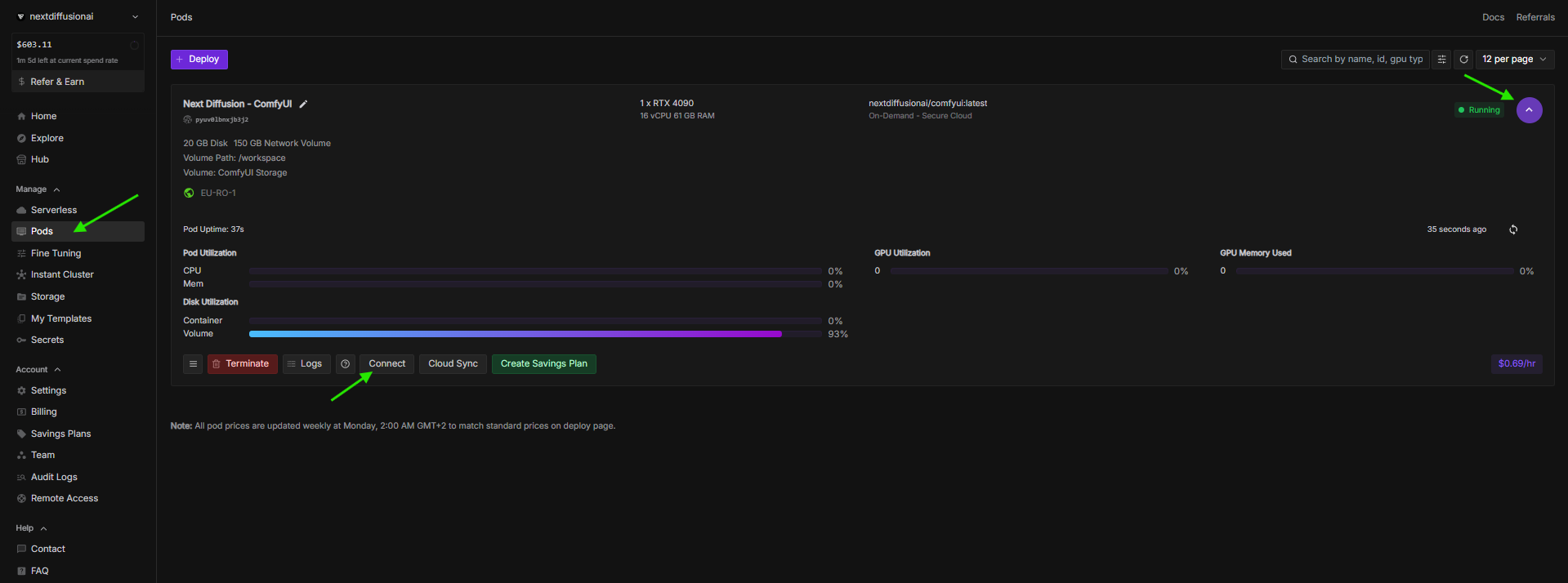1568x583 pixels.
Task: Open the nextdiffusionai account dropdown
Action: click(x=78, y=16)
